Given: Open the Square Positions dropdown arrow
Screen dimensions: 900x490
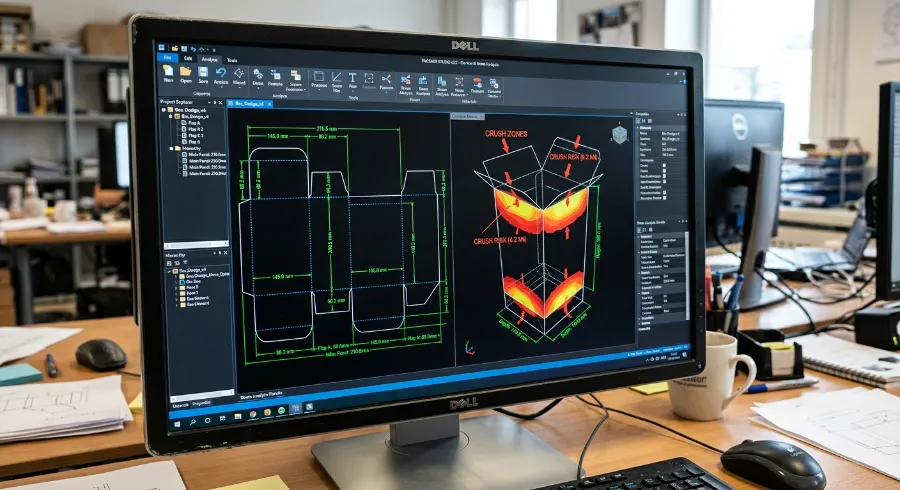Looking at the screenshot, I should (305, 90).
